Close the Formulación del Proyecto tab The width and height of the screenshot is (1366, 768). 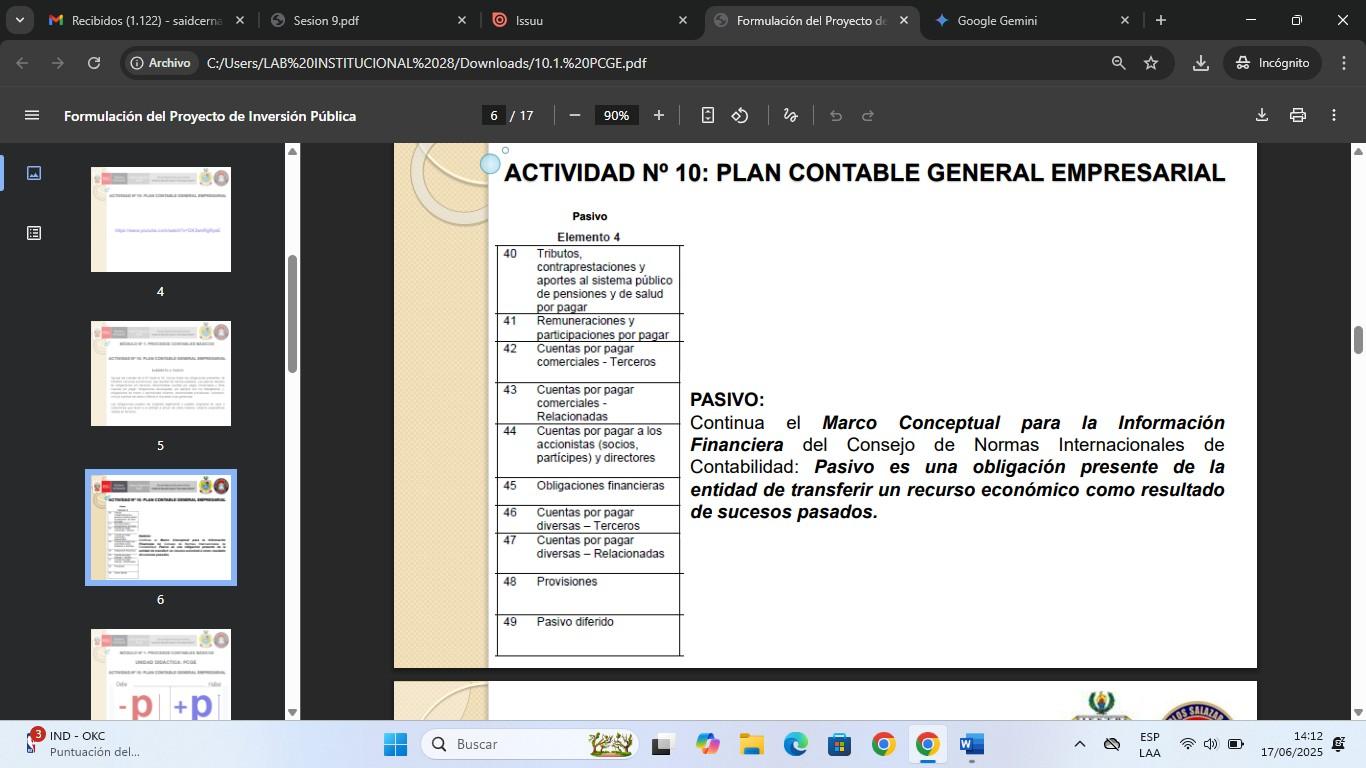point(904,20)
